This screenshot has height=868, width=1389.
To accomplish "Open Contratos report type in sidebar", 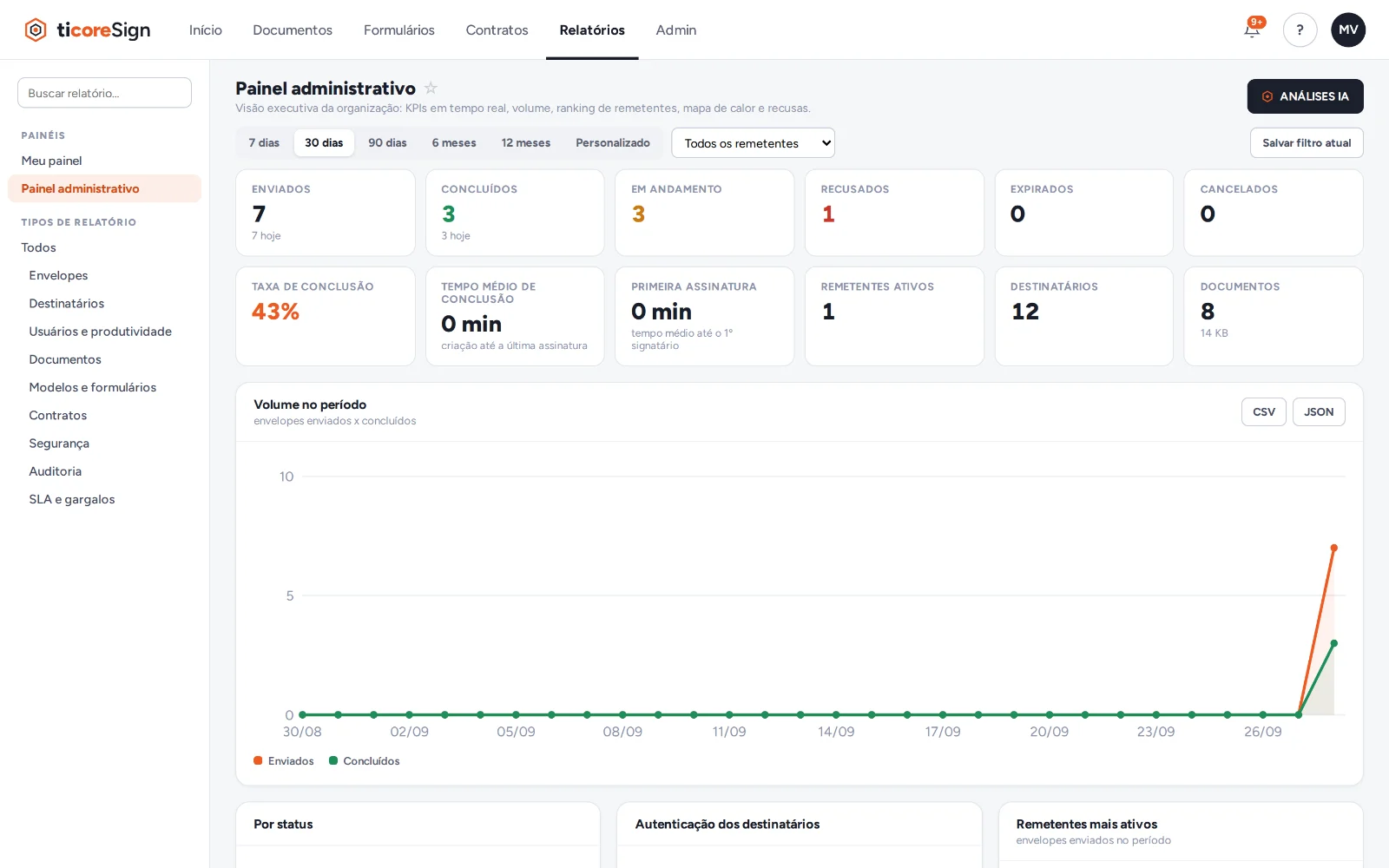I will pyautogui.click(x=104, y=415).
